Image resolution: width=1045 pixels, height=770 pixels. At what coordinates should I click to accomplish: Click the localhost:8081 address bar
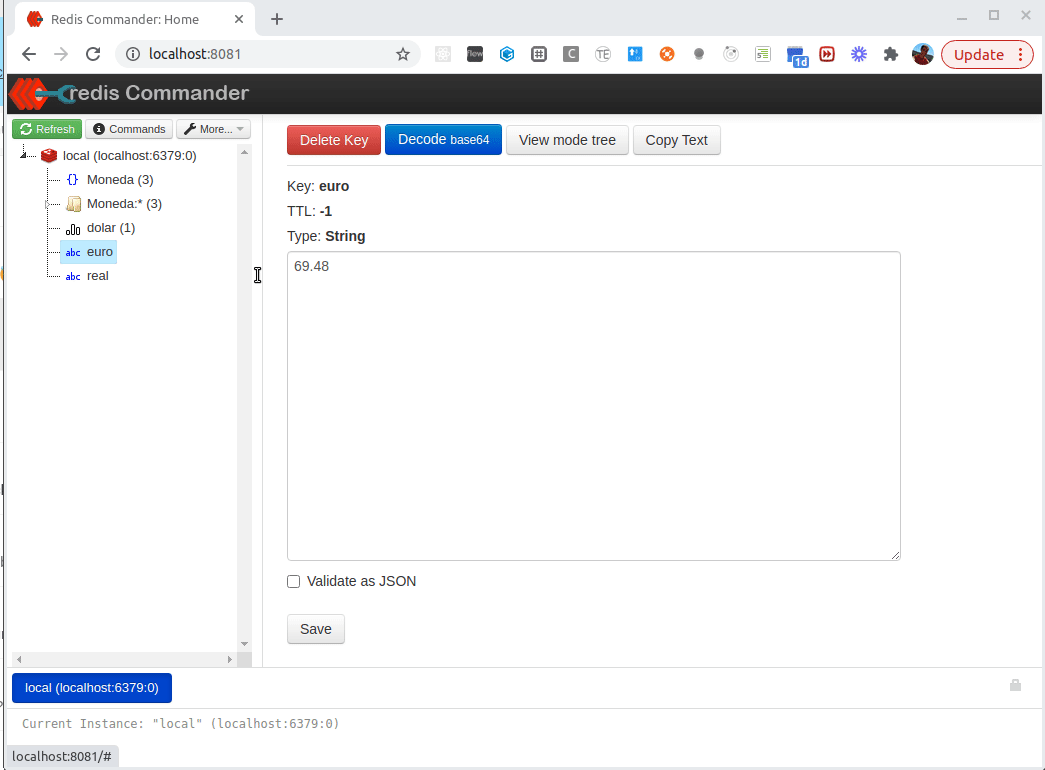pyautogui.click(x=267, y=54)
